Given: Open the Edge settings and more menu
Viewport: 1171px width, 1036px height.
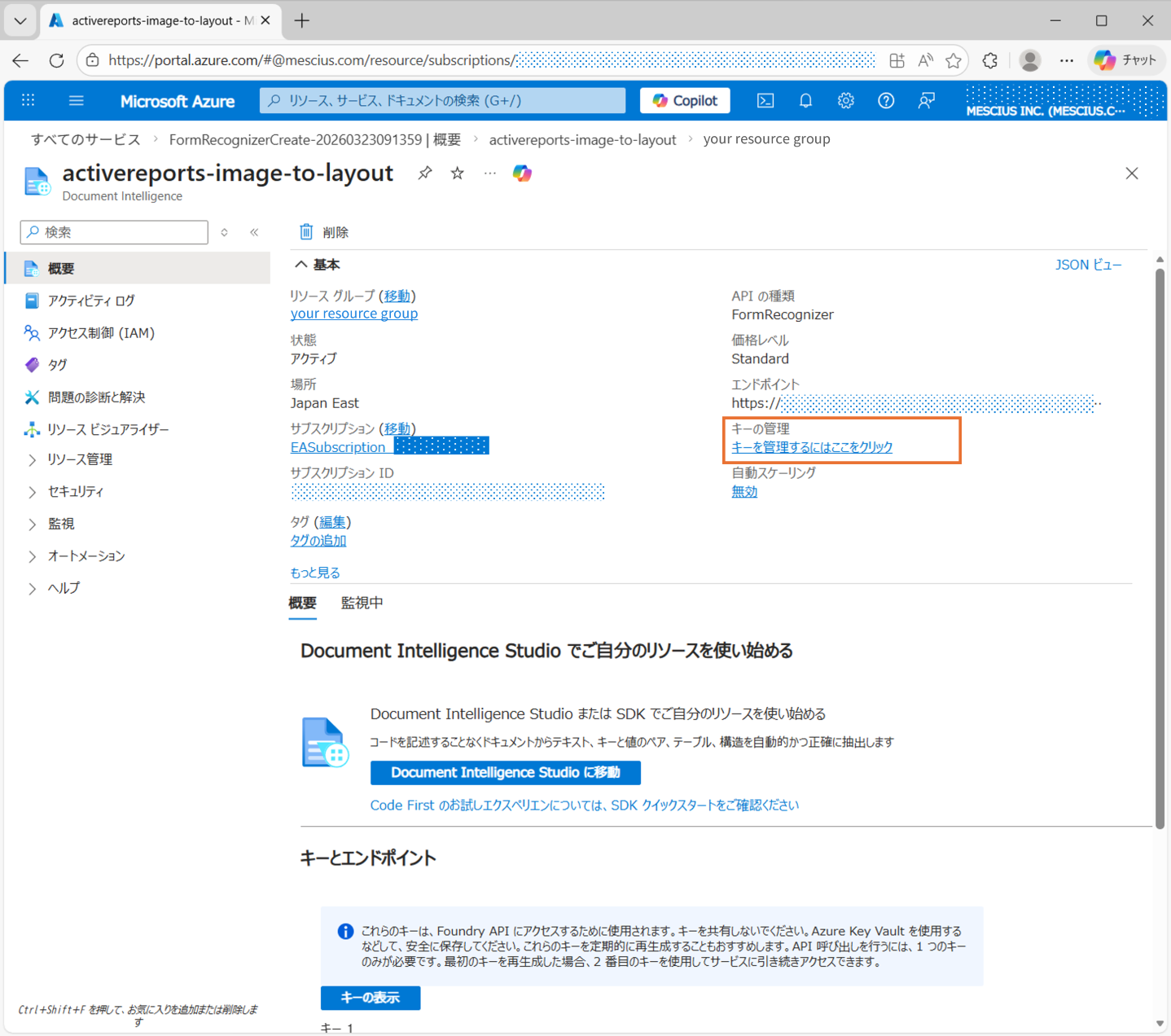Looking at the screenshot, I should click(1067, 60).
